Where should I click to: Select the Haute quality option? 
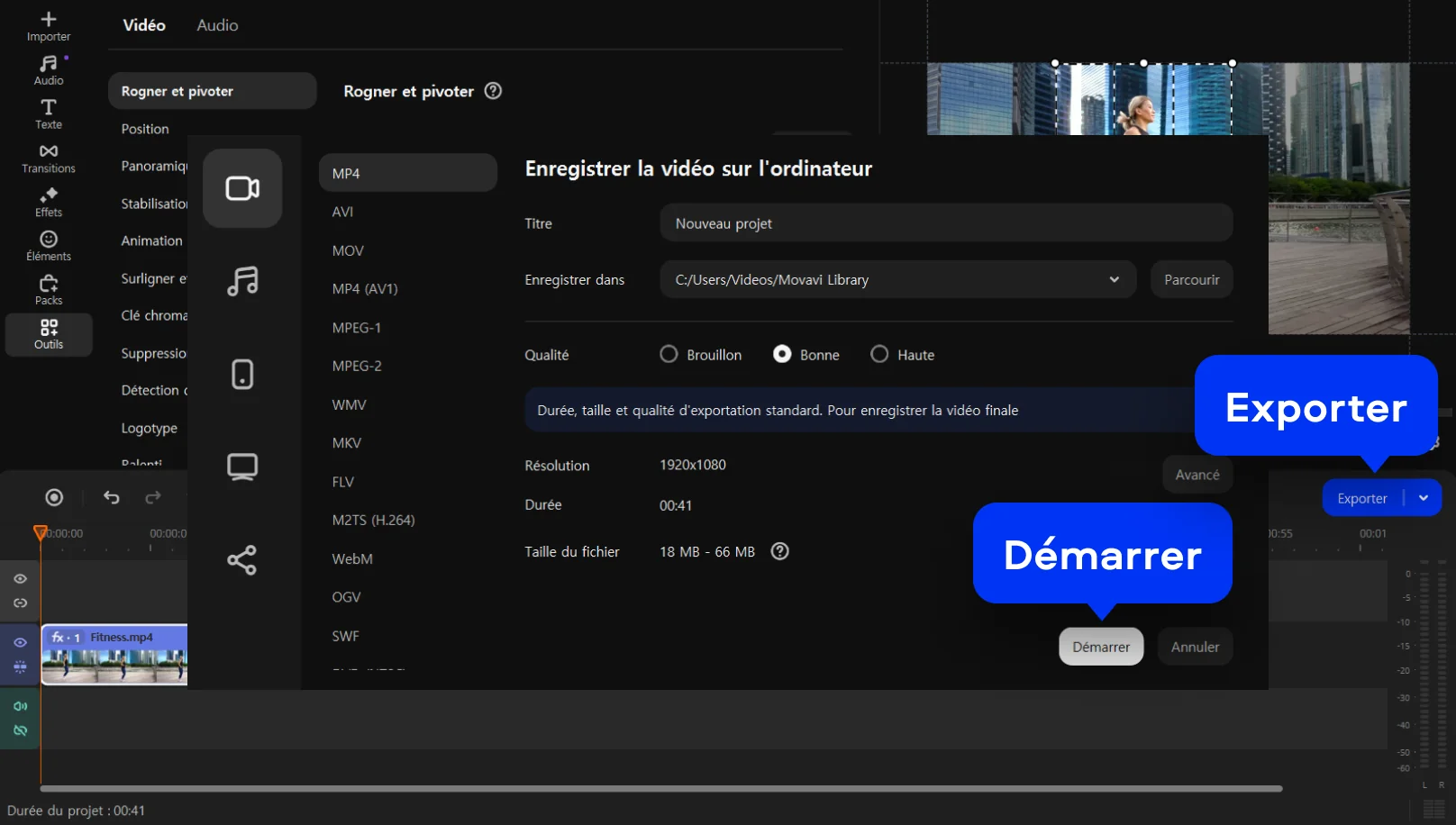[x=879, y=355]
